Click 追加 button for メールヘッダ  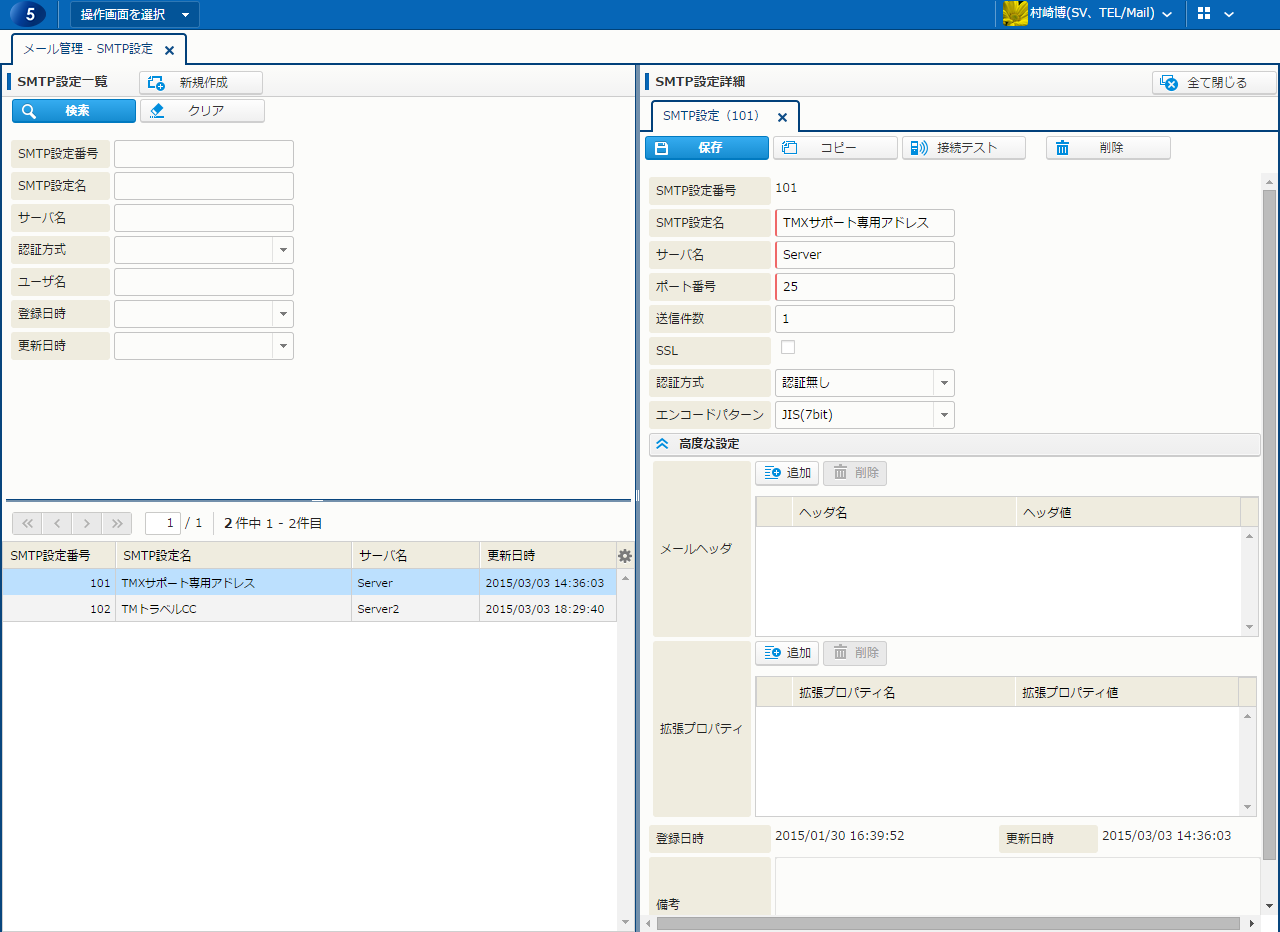coord(787,473)
